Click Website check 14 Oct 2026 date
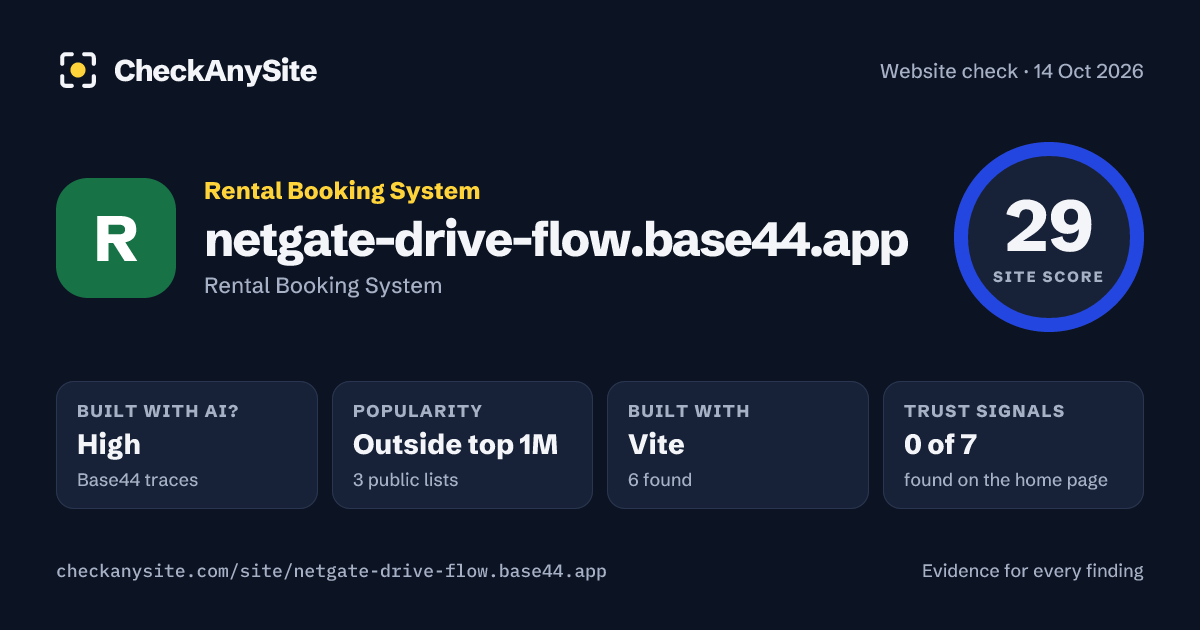This screenshot has height=630, width=1200. tap(1012, 71)
